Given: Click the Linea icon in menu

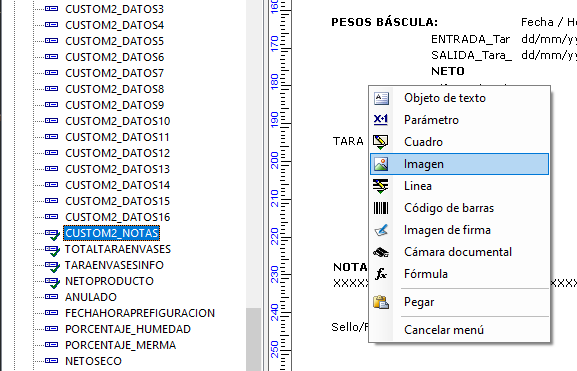Looking at the screenshot, I should [x=380, y=186].
